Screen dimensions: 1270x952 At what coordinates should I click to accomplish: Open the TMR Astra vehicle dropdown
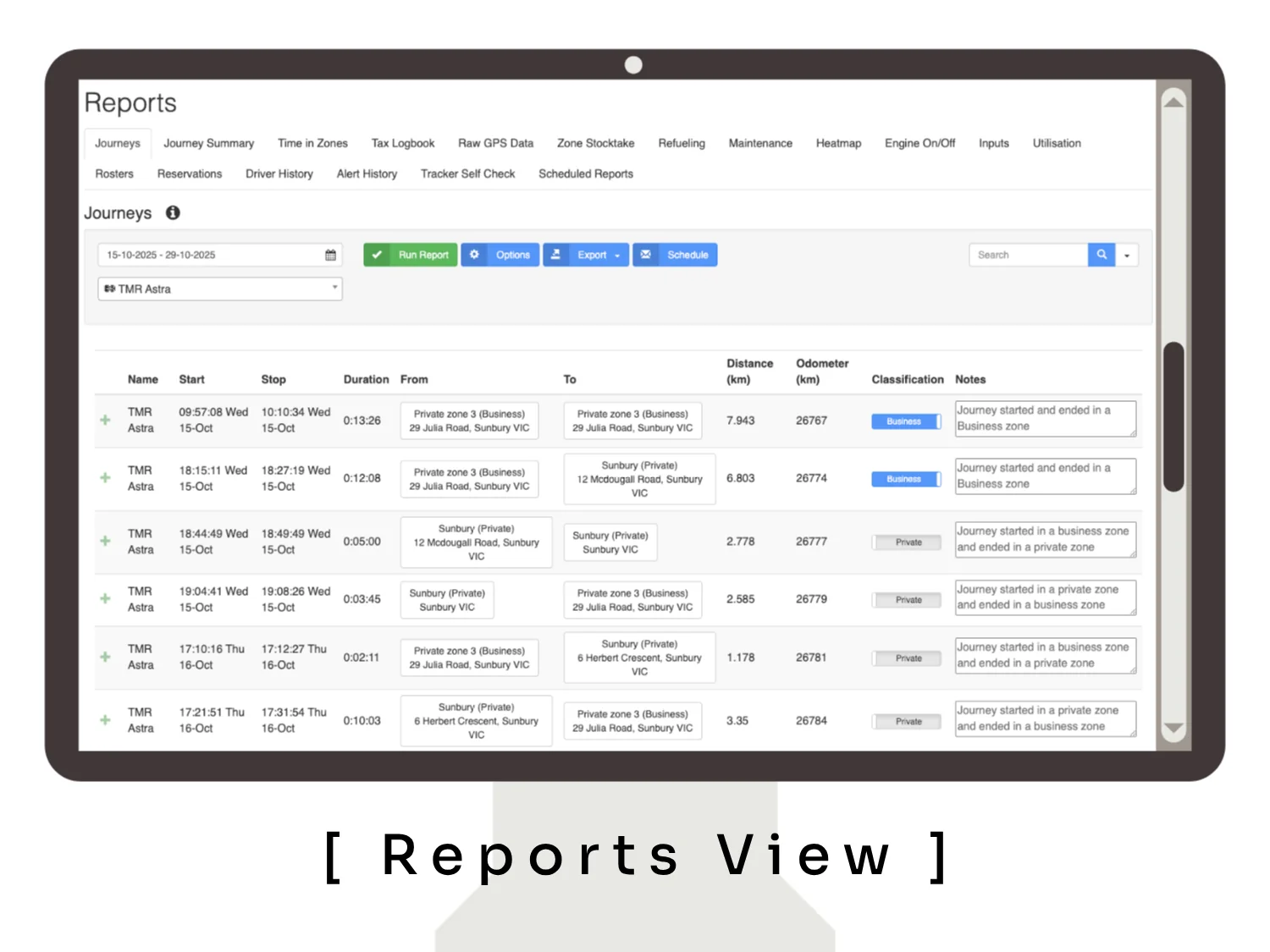220,289
